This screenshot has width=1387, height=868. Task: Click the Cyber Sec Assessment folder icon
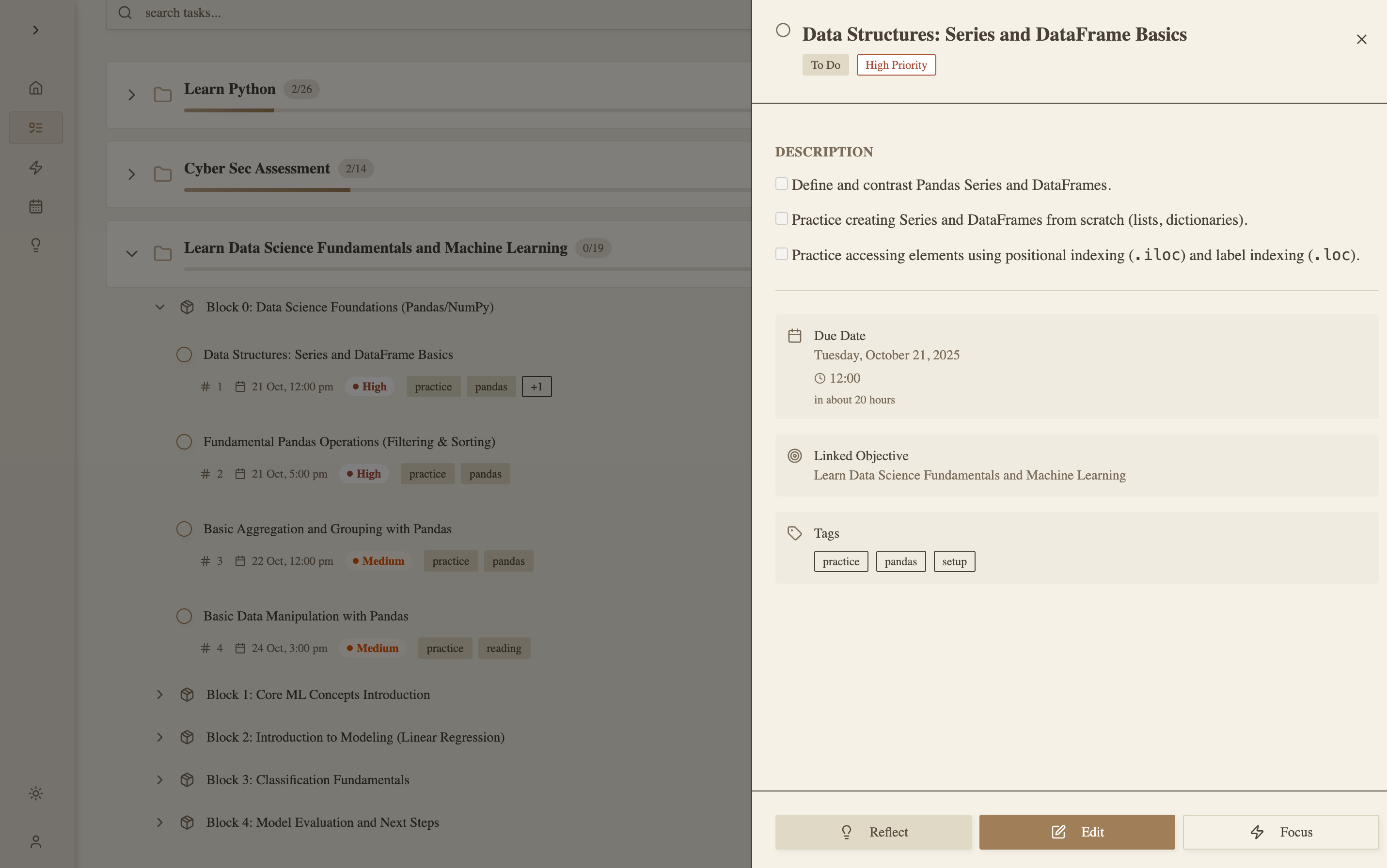click(162, 174)
